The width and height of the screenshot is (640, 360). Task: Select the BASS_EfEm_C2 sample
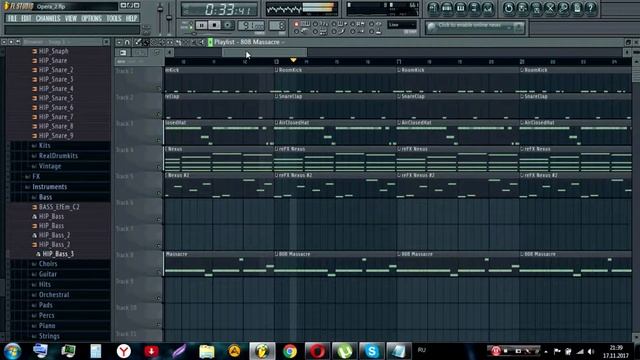(x=59, y=207)
